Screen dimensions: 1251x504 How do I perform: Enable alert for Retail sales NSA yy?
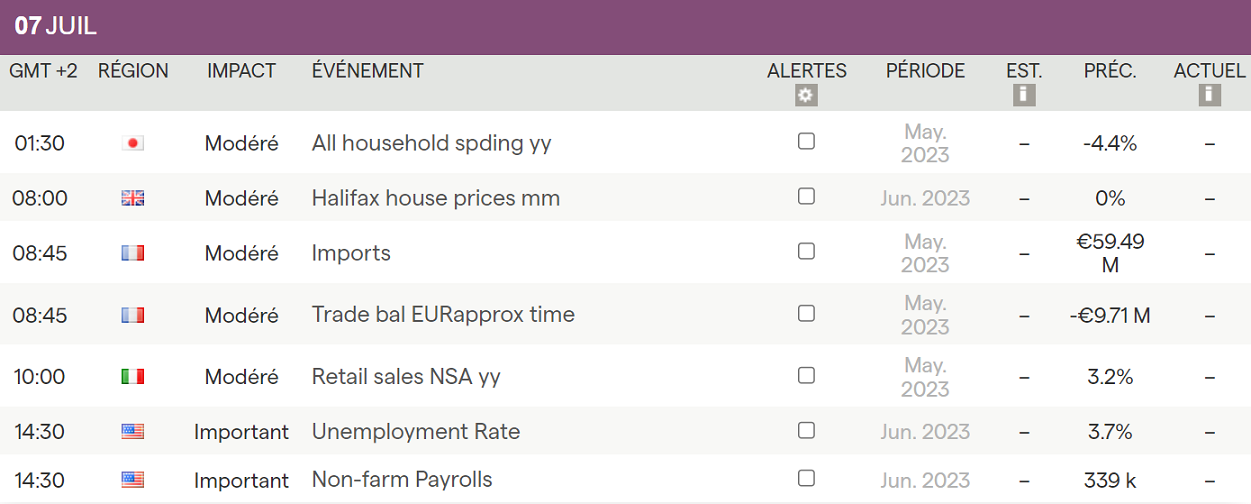806,376
